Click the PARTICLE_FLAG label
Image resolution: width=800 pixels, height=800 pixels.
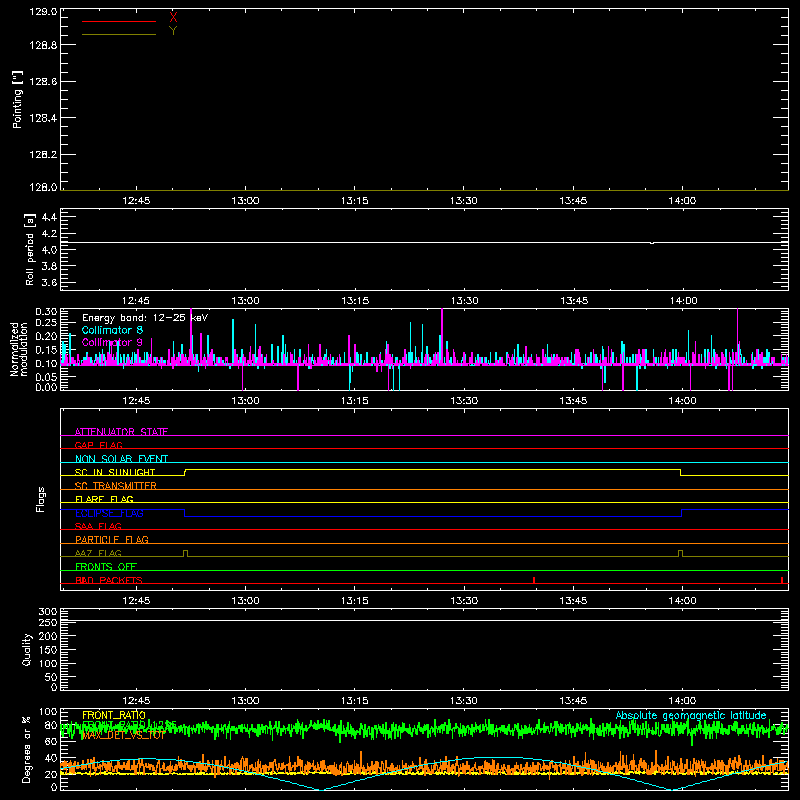click(112, 539)
